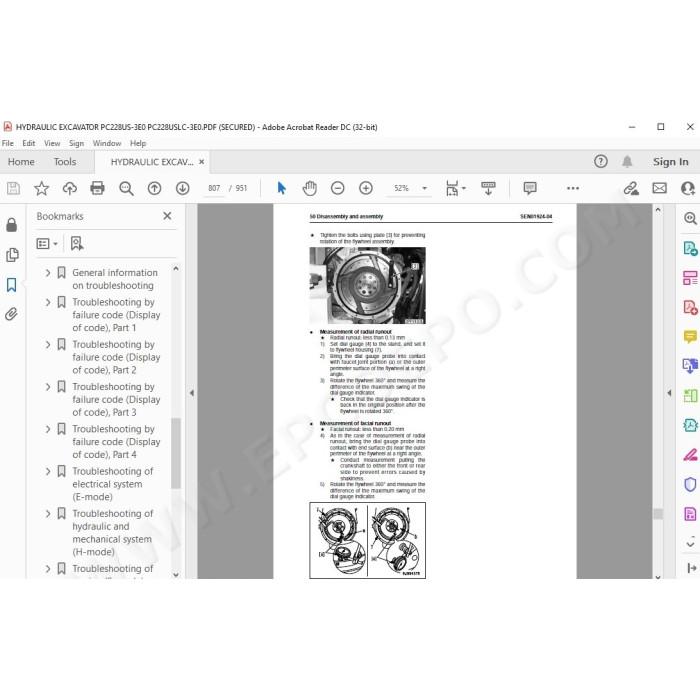Image resolution: width=700 pixels, height=700 pixels.
Task: Click the bookmarks panel scrollbar thumb
Action: tap(176, 453)
